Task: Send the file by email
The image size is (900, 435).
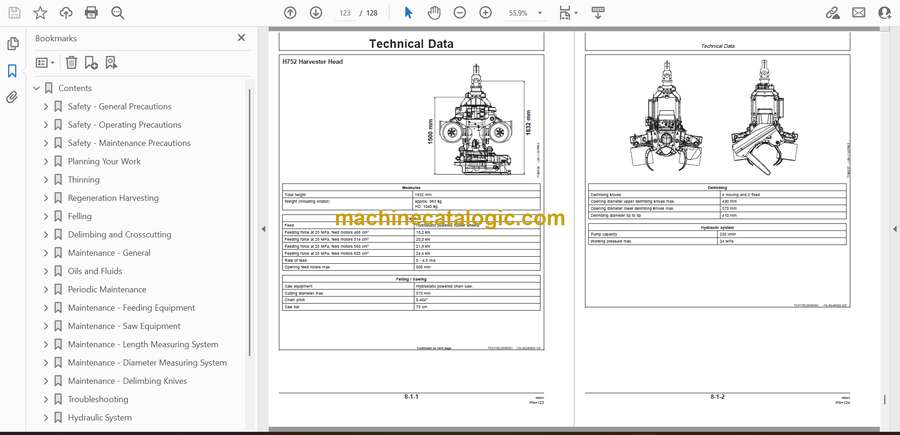Action: 859,13
